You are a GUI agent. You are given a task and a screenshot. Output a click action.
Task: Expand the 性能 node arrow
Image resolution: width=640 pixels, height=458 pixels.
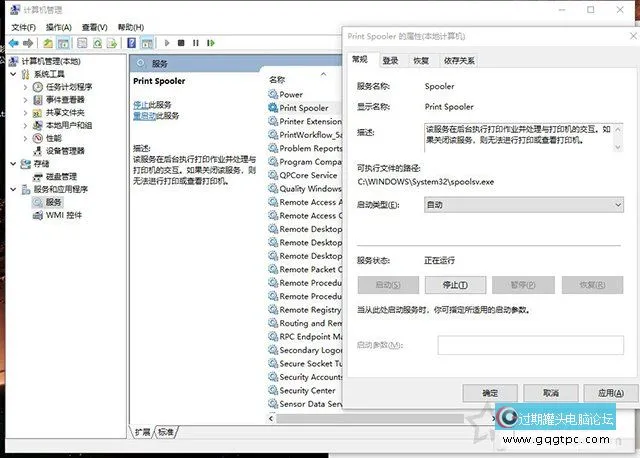(x=25, y=138)
